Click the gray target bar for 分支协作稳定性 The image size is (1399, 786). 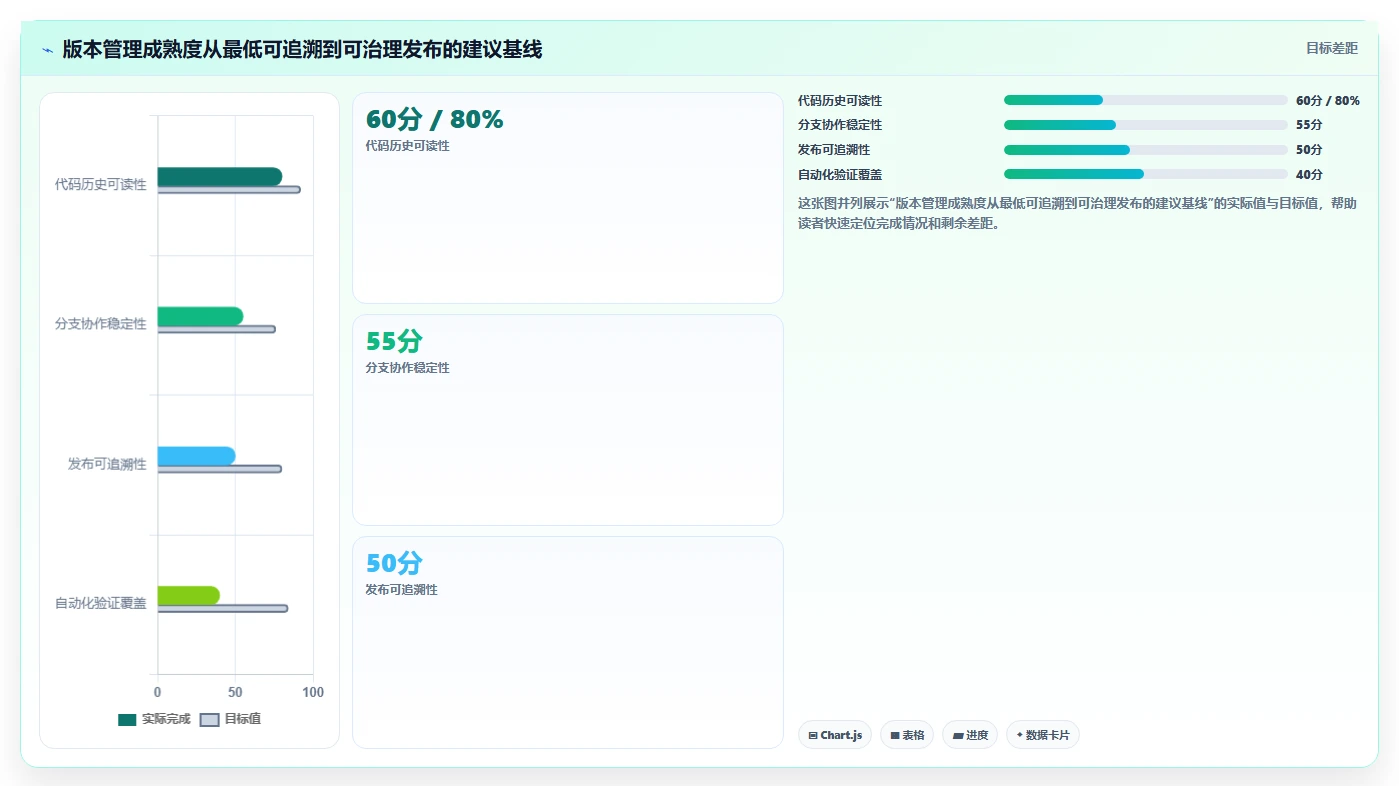pyautogui.click(x=216, y=329)
